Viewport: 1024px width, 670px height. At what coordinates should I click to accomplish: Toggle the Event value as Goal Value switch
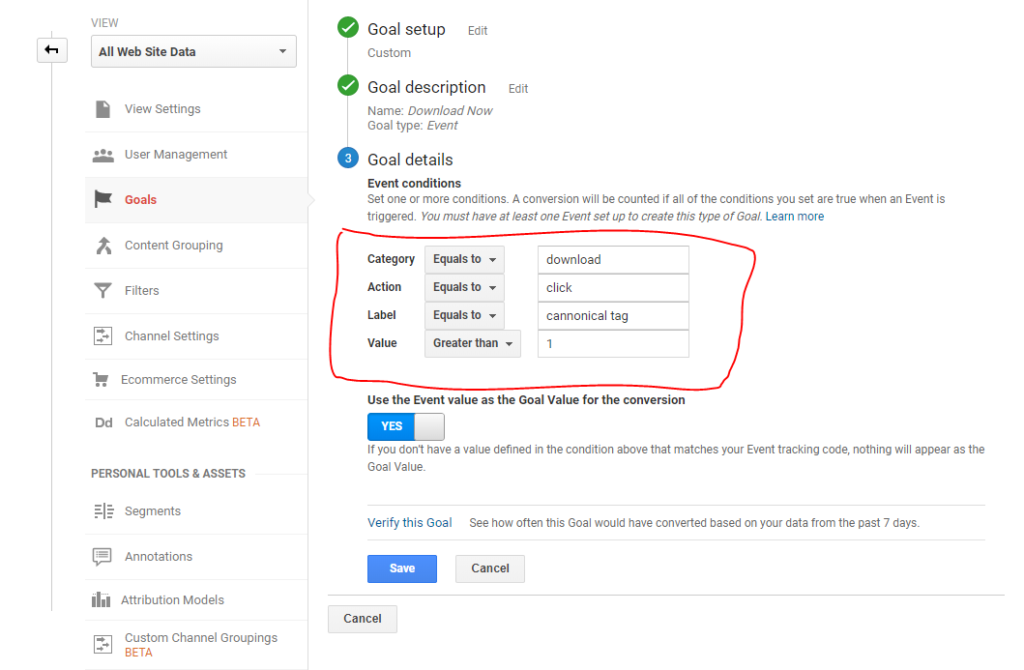tap(406, 426)
